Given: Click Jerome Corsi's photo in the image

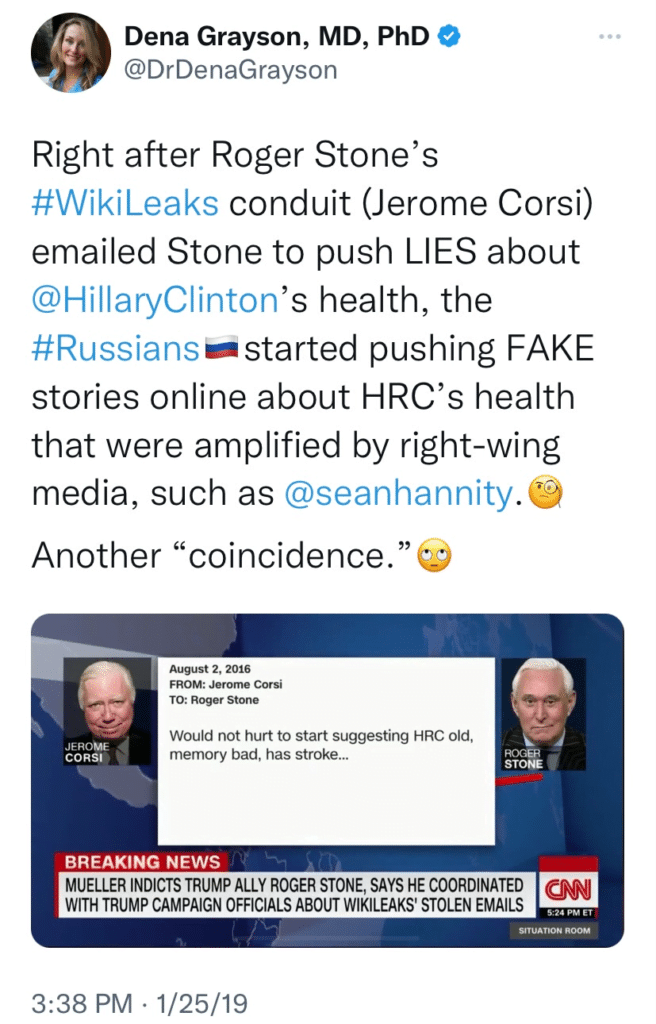Looking at the screenshot, I should pos(107,712).
